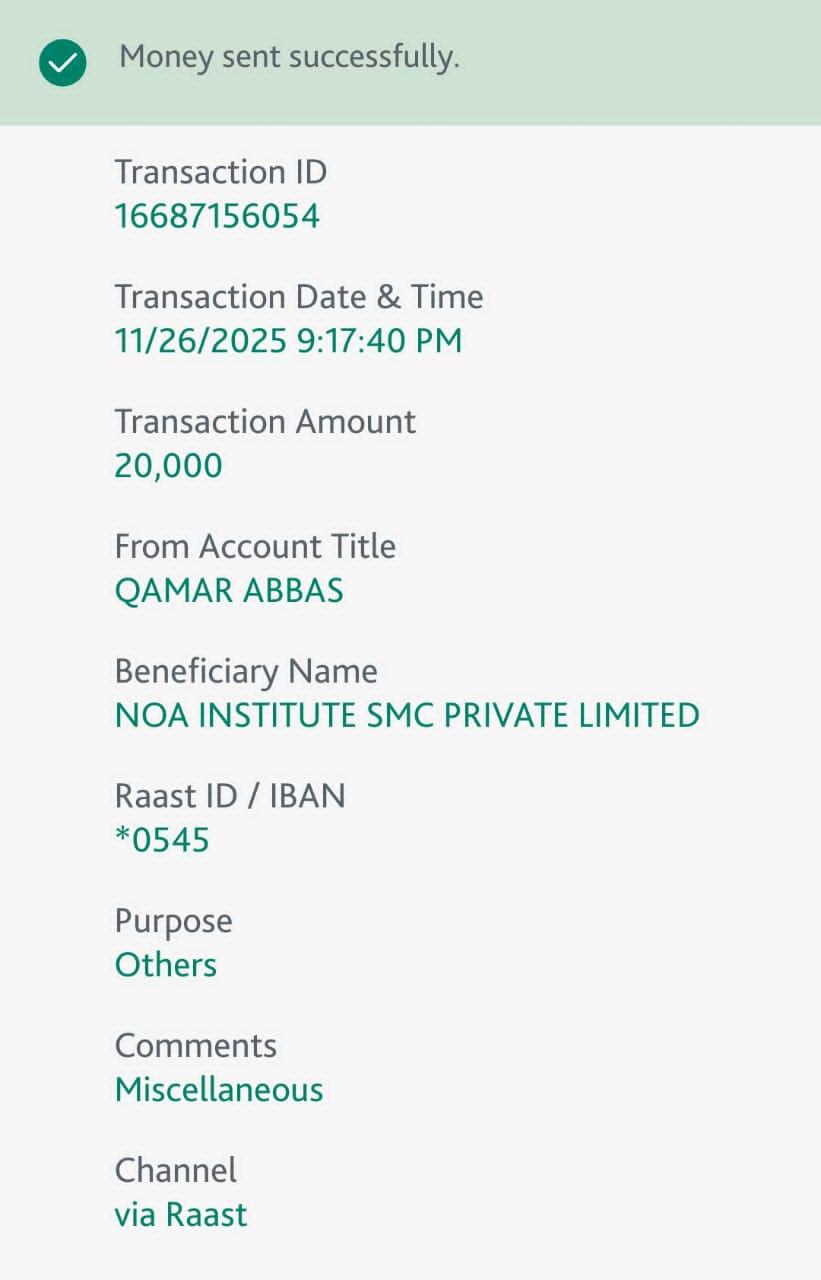Click the Comments label
Image resolution: width=821 pixels, height=1280 pixels.
(196, 1045)
